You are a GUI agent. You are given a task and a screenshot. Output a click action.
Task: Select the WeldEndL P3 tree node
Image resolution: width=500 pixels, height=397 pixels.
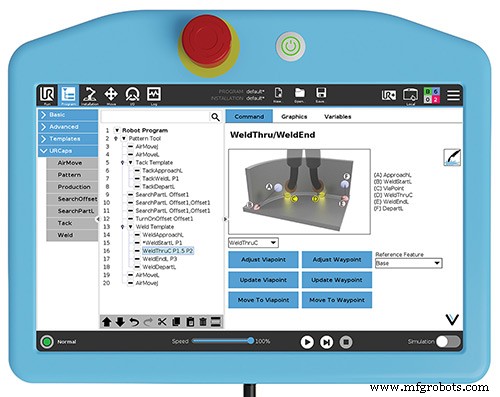160,259
